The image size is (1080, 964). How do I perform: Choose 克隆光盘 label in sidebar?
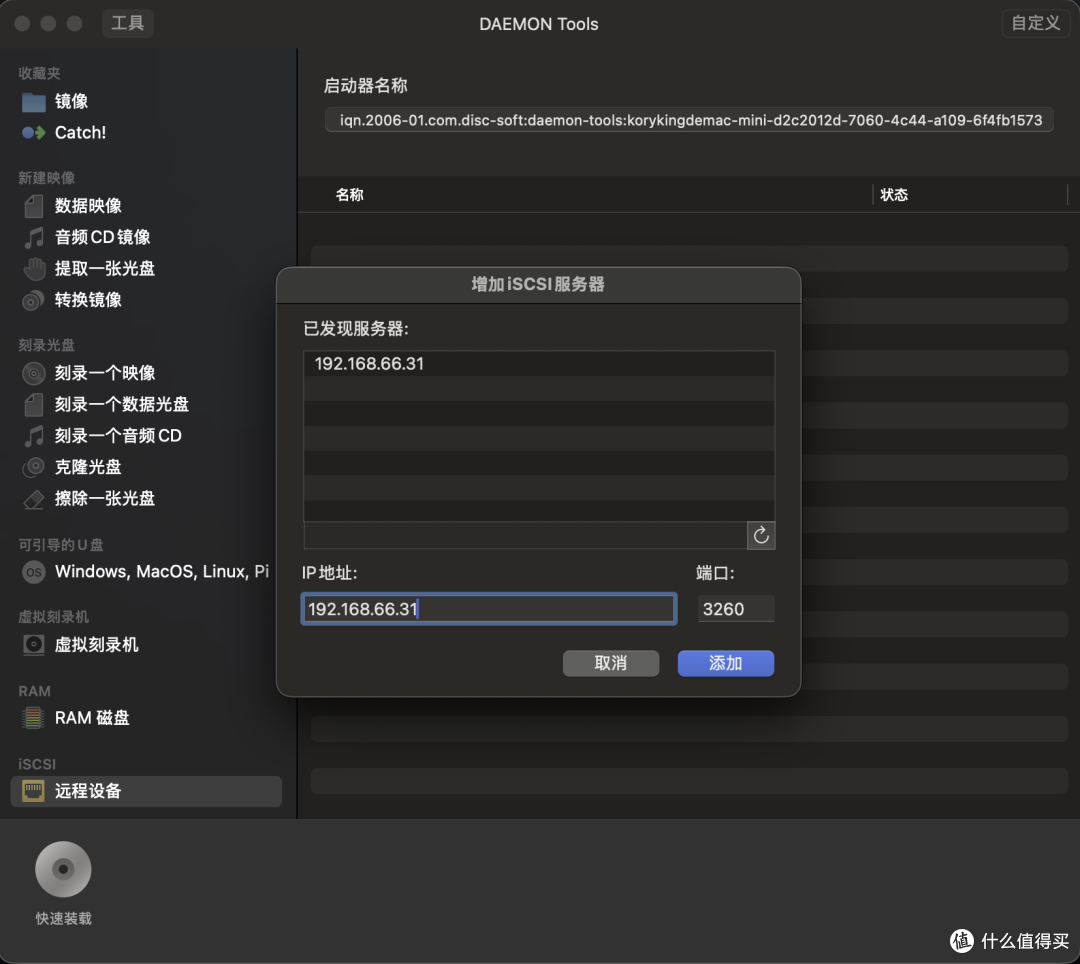click(x=88, y=468)
